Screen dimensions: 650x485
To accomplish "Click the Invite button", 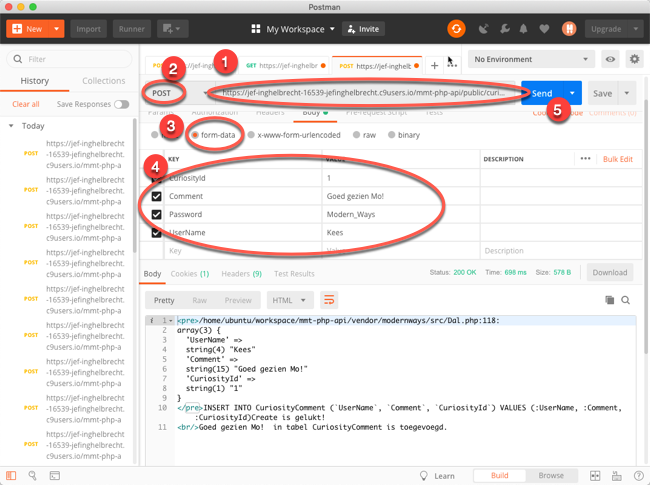I will point(364,29).
